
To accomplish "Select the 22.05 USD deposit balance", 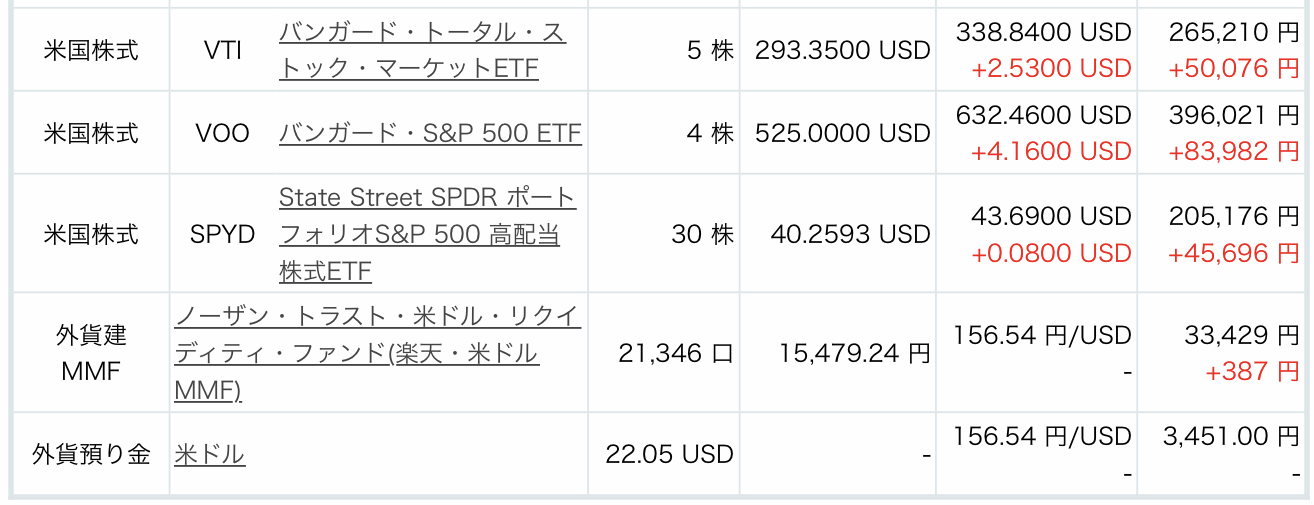I will (669, 454).
